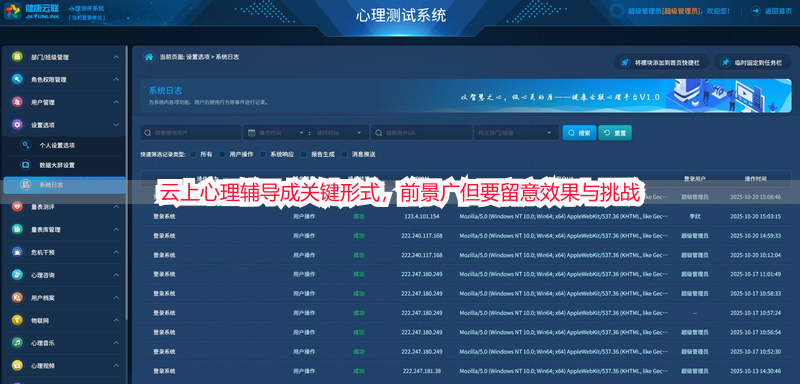The image size is (800, 384).
Task: Click the 心理咨询 sidebar icon
Action: tap(17, 275)
